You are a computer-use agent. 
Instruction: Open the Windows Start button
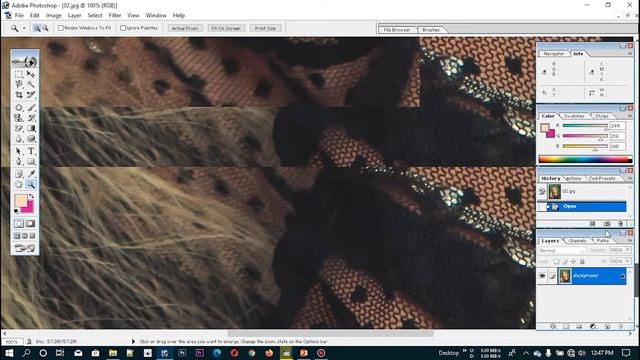pyautogui.click(x=9, y=353)
